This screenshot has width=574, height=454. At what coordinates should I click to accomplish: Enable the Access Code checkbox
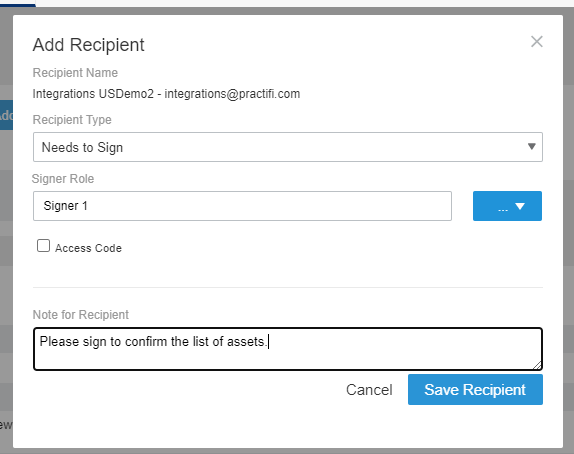[43, 246]
